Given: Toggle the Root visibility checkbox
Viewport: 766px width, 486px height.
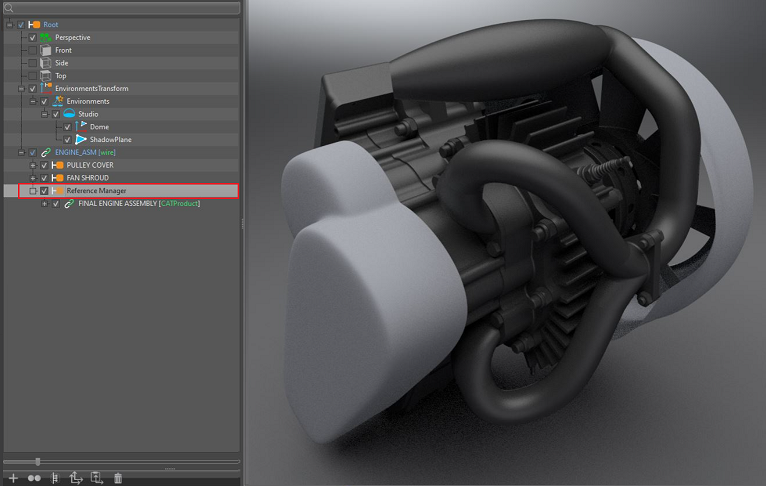Looking at the screenshot, I should point(21,24).
